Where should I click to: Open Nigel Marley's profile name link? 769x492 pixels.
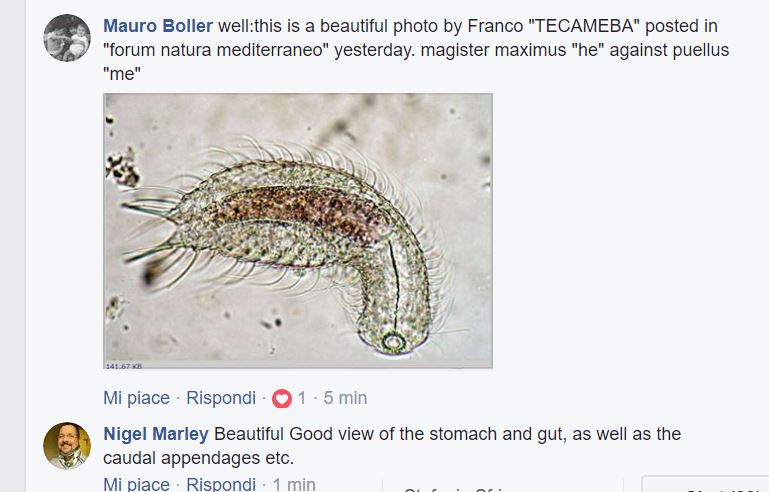pyautogui.click(x=156, y=434)
